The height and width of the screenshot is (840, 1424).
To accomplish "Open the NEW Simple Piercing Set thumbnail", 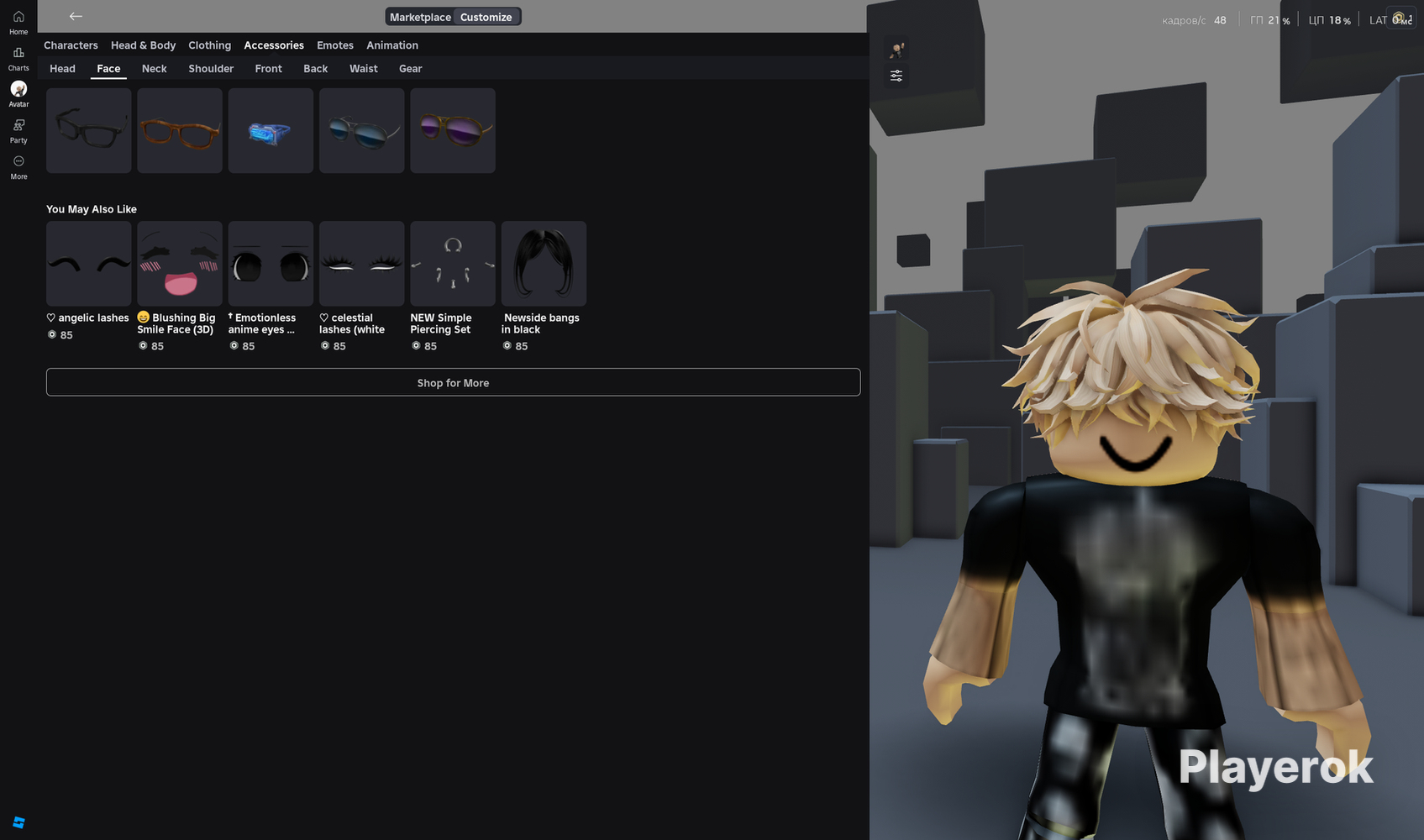I will click(453, 264).
